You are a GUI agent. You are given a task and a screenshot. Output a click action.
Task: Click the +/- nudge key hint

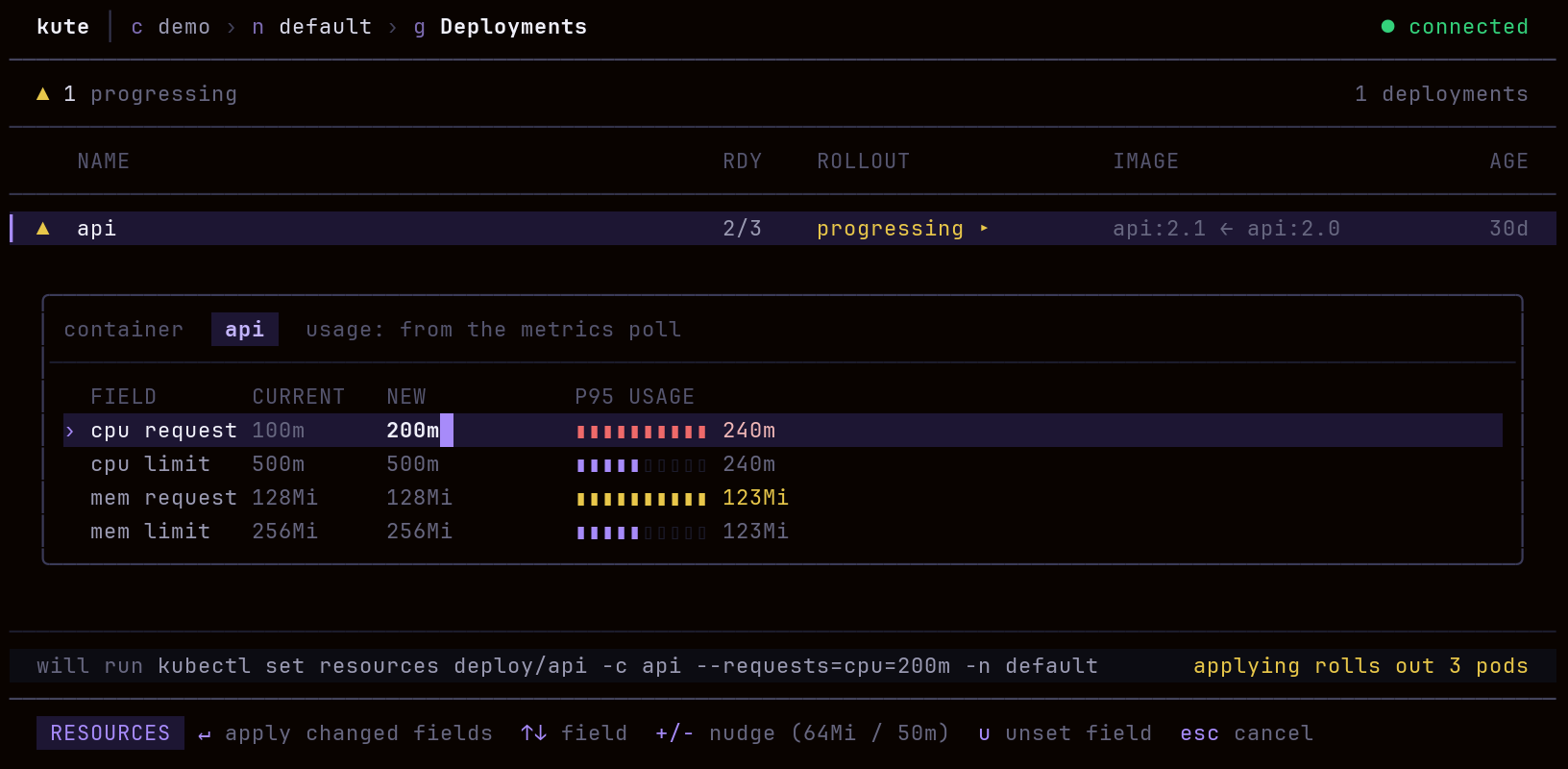(674, 733)
